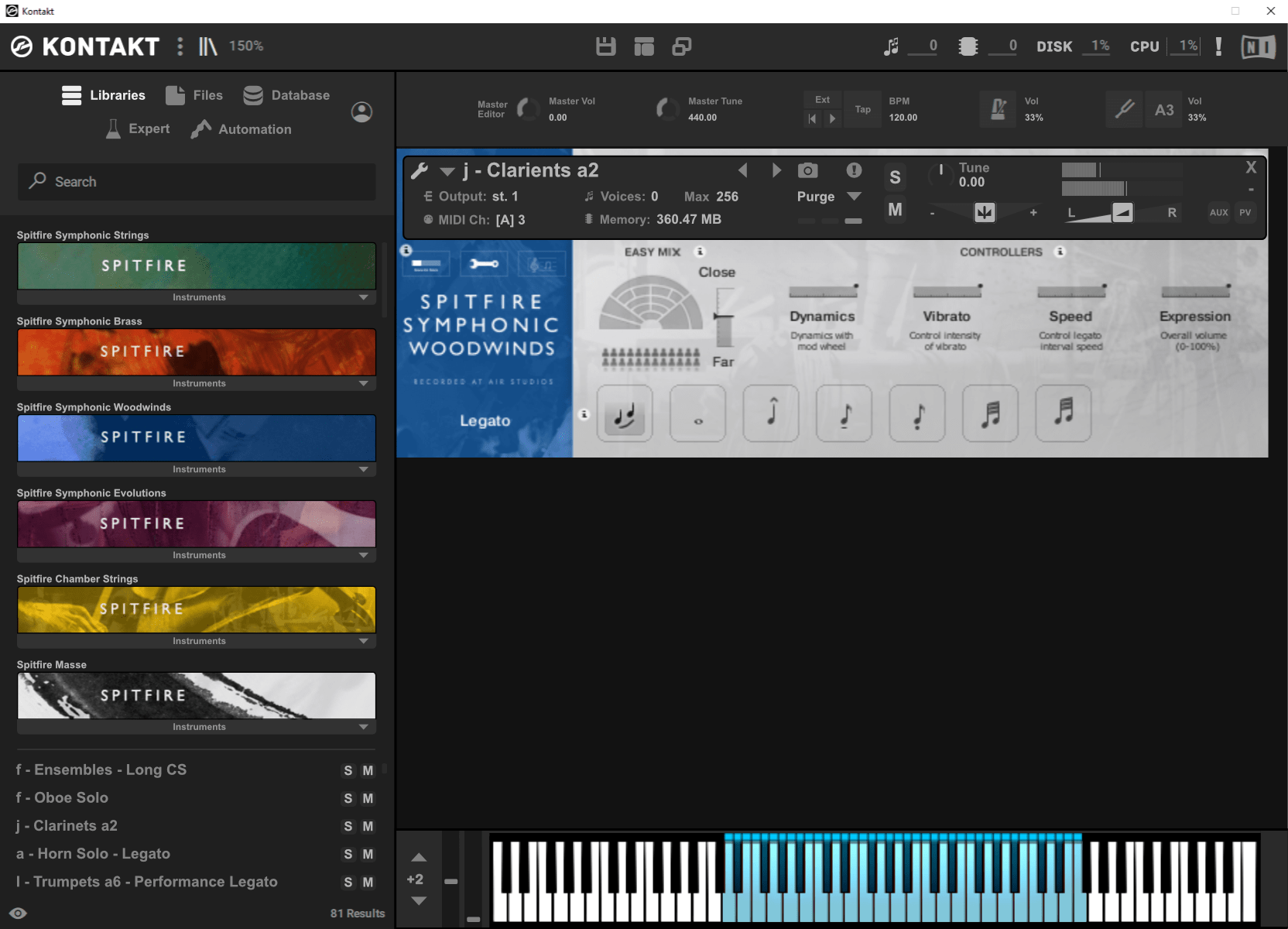Click the camera snapshot icon
Viewport: 1288px width, 929px height.
click(x=807, y=170)
